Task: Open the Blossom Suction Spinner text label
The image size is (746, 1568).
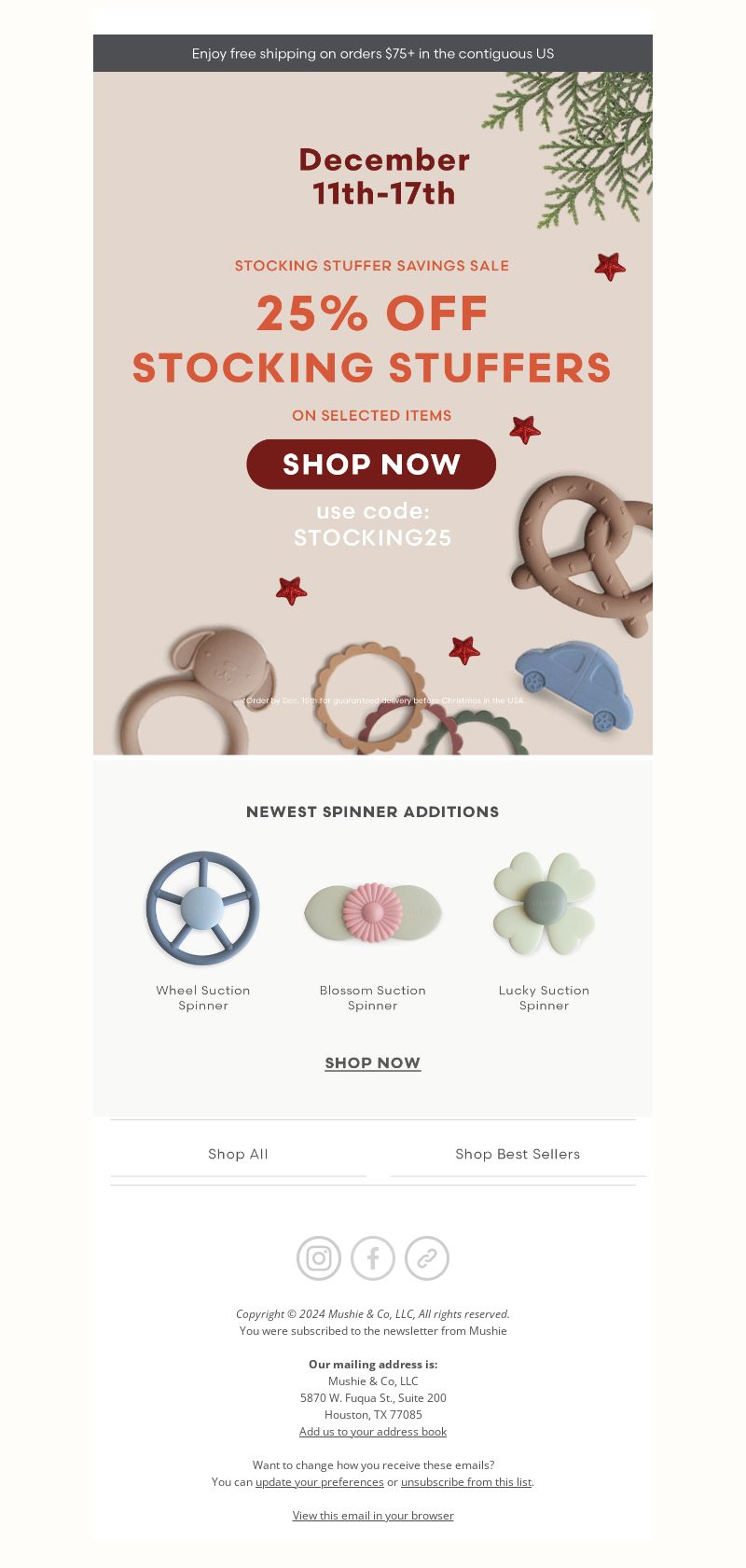Action: (373, 998)
